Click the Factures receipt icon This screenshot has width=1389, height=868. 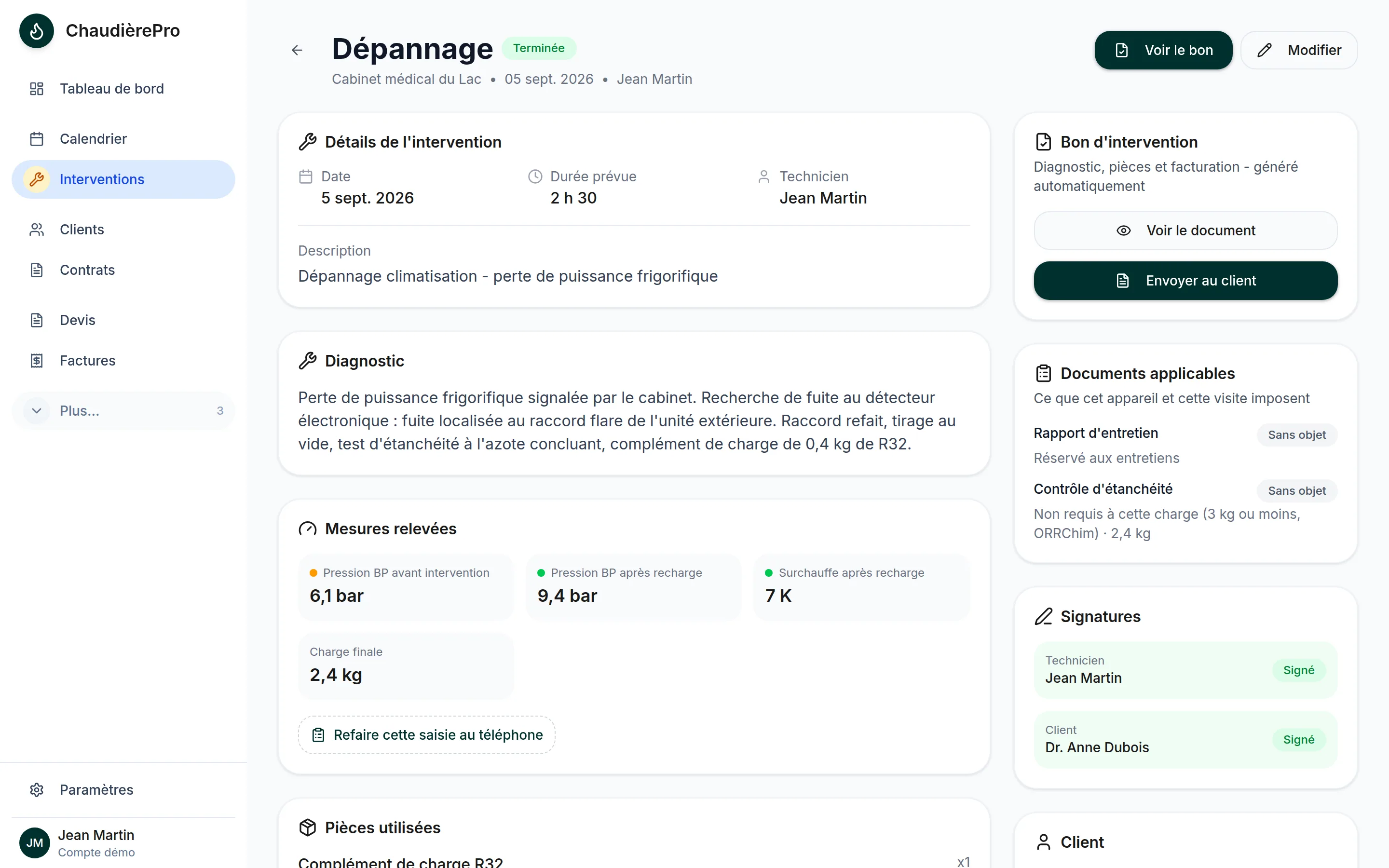coord(37,361)
